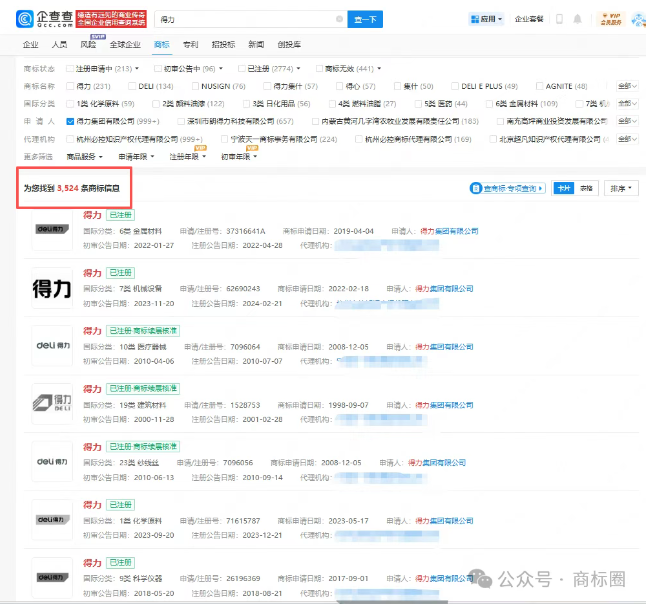
Task: Expand the 商品服务 filter
Action: 84,156
